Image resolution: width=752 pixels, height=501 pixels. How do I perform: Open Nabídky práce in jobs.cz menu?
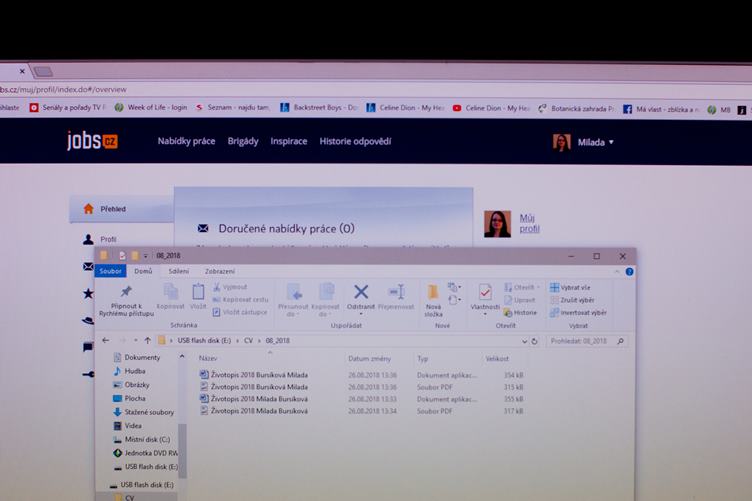(186, 141)
